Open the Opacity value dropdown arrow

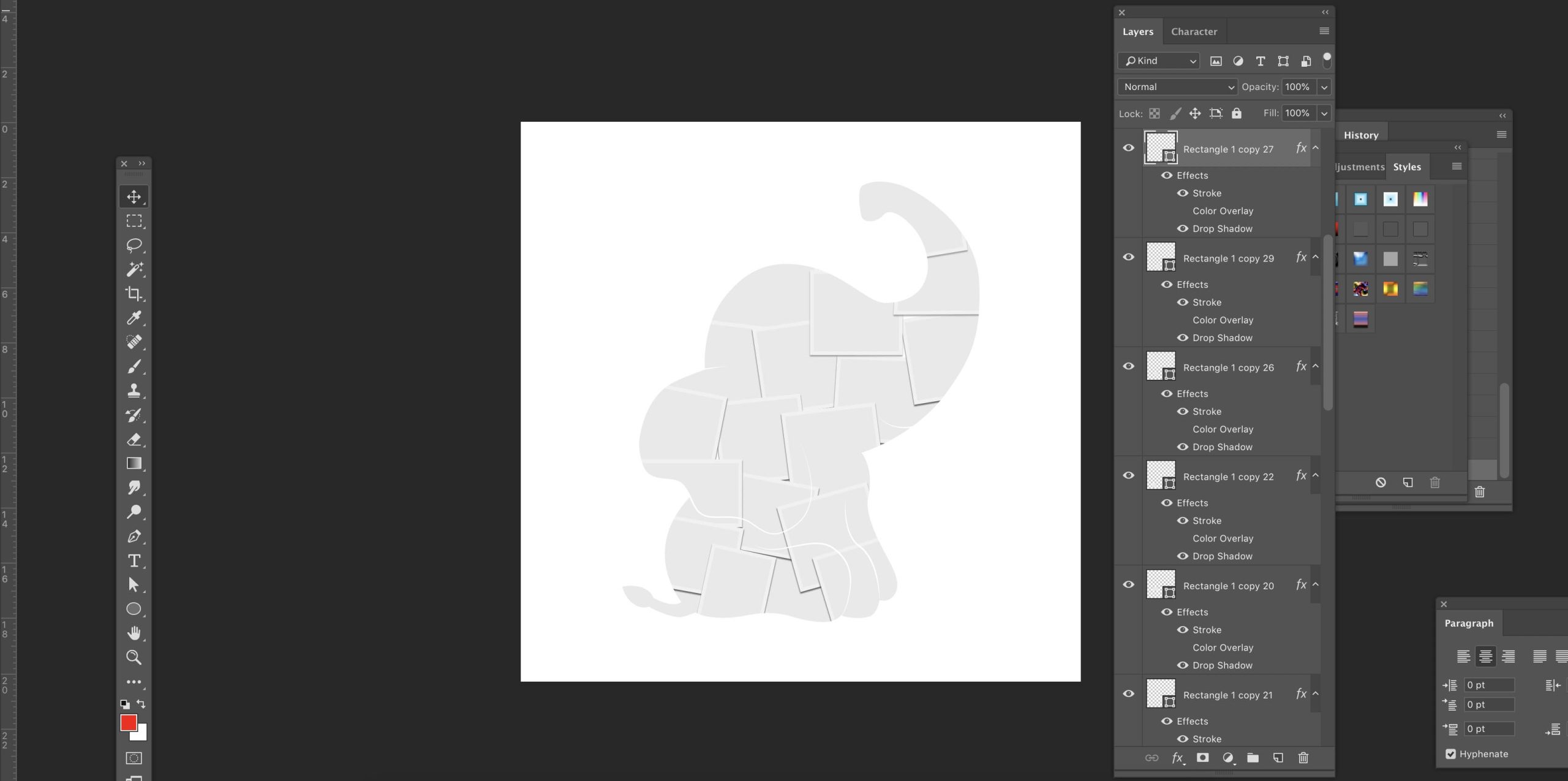tap(1324, 87)
